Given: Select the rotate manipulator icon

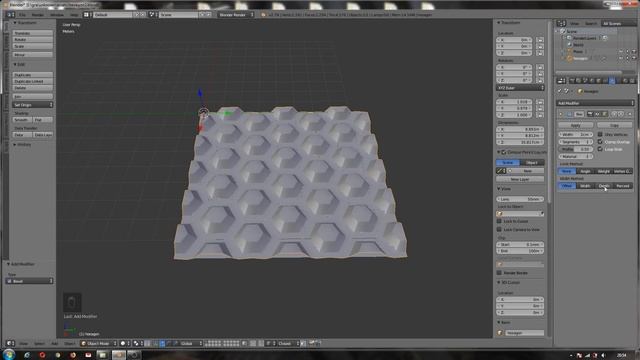Looking at the screenshot, I should click(169, 343).
